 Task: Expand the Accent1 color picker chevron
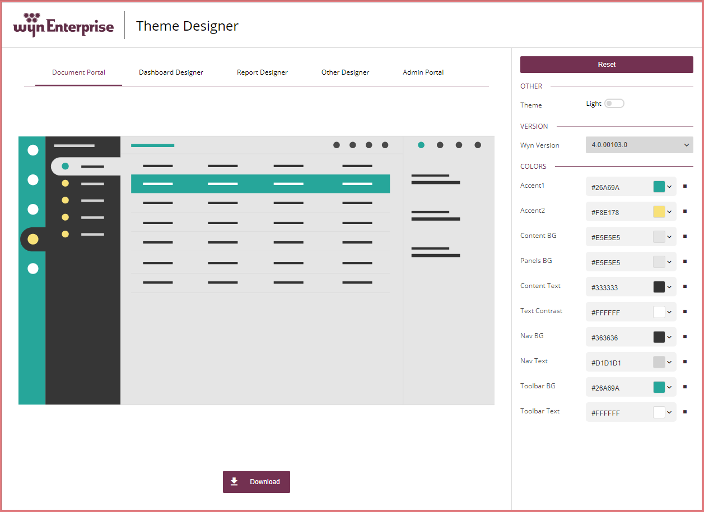670,187
